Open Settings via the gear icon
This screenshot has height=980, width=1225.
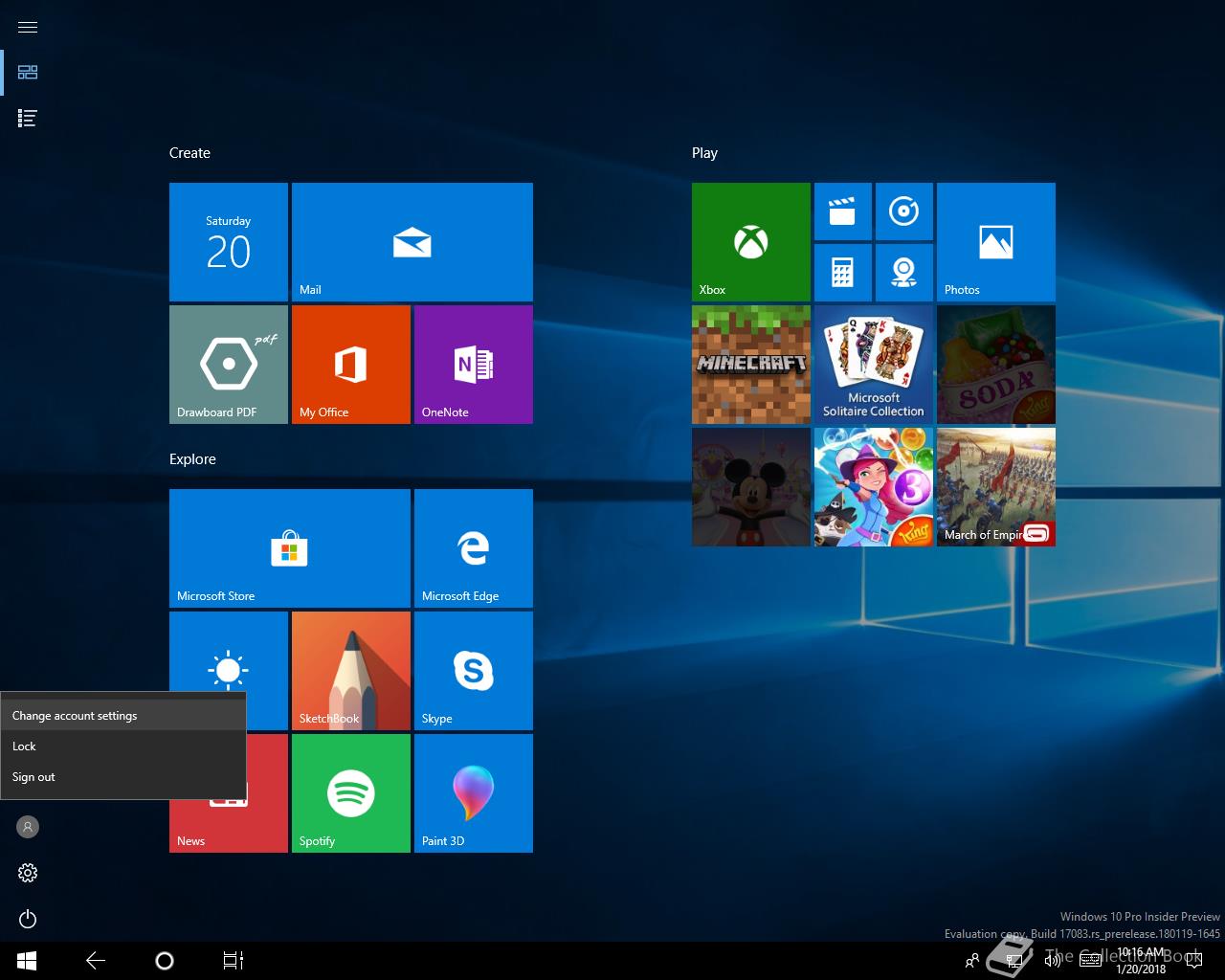pyautogui.click(x=28, y=873)
